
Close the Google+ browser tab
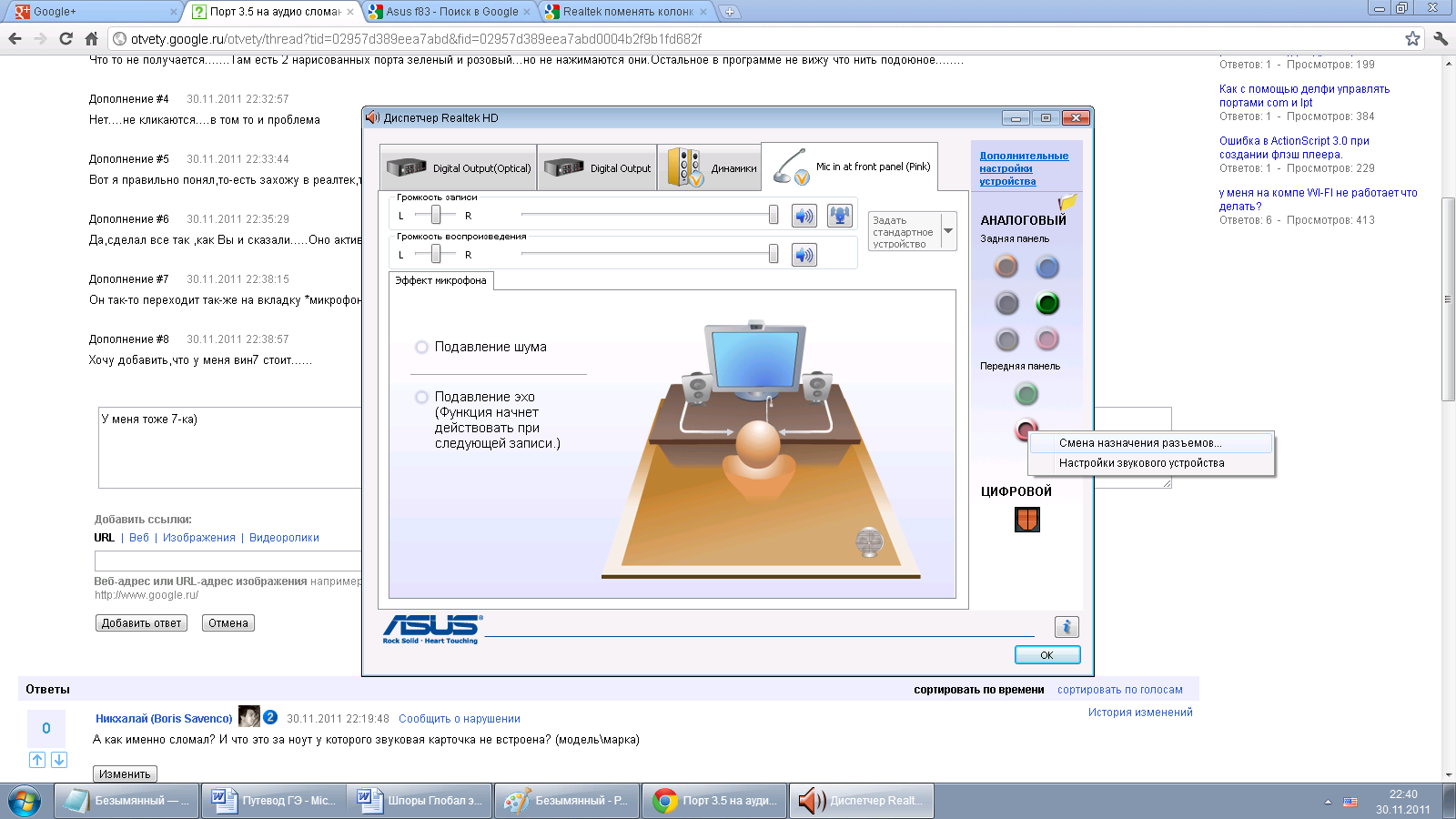click(174, 12)
